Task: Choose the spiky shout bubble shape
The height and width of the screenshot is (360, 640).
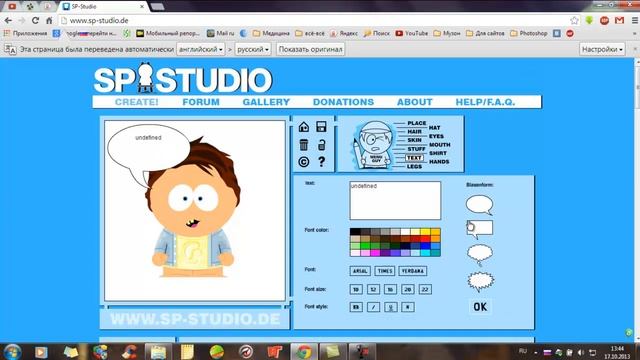Action: point(480,282)
